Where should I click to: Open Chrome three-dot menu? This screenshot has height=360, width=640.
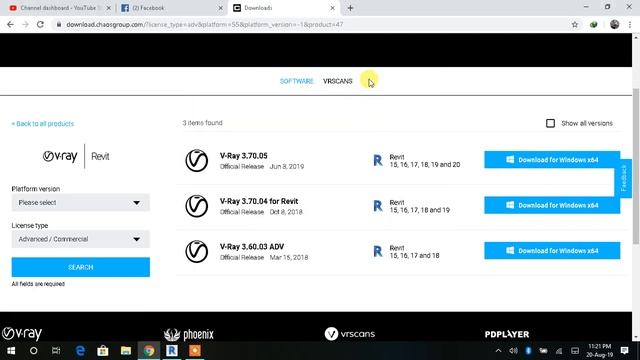pos(630,24)
